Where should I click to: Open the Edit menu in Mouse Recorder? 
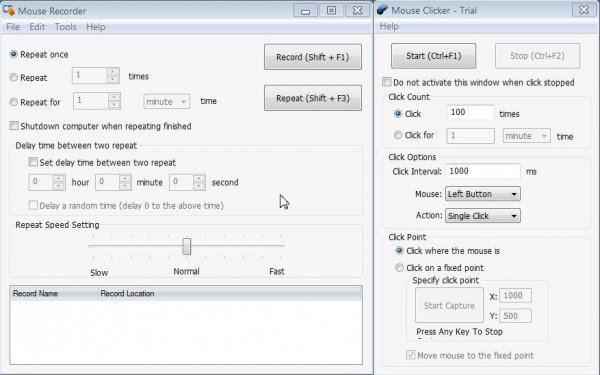[x=37, y=27]
